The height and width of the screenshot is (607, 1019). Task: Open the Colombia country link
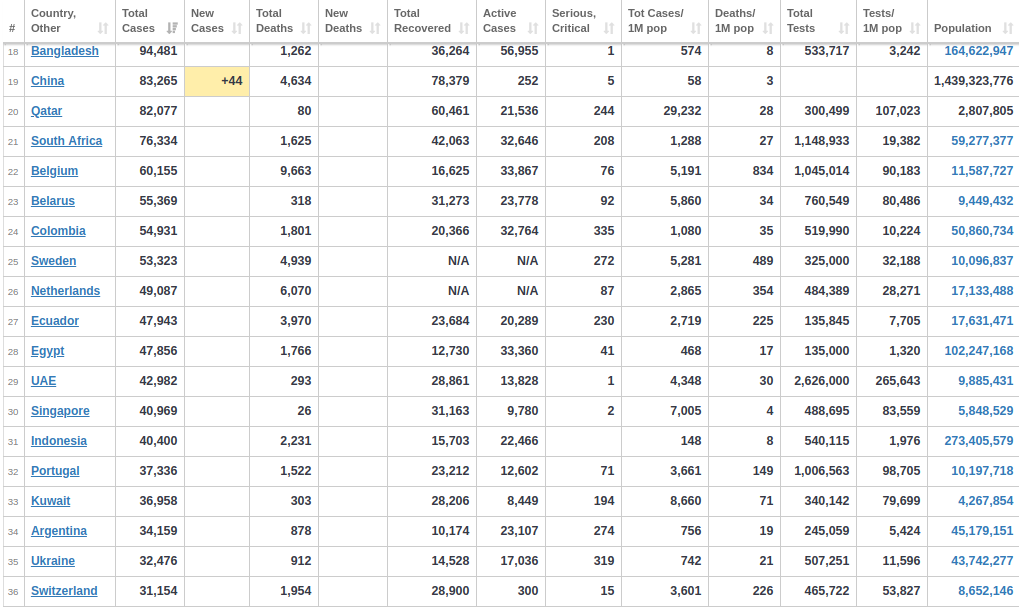tap(58, 231)
